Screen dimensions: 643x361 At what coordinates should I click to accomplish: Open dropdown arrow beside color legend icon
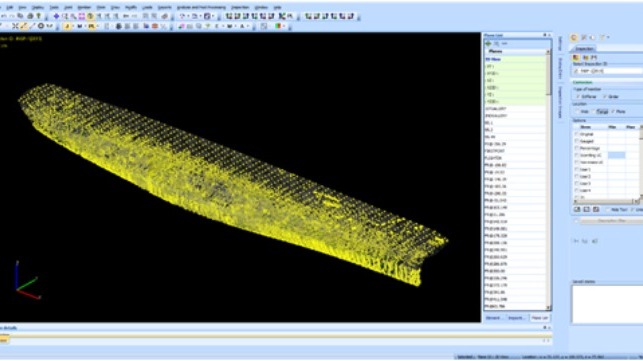pyautogui.click(x=284, y=26)
